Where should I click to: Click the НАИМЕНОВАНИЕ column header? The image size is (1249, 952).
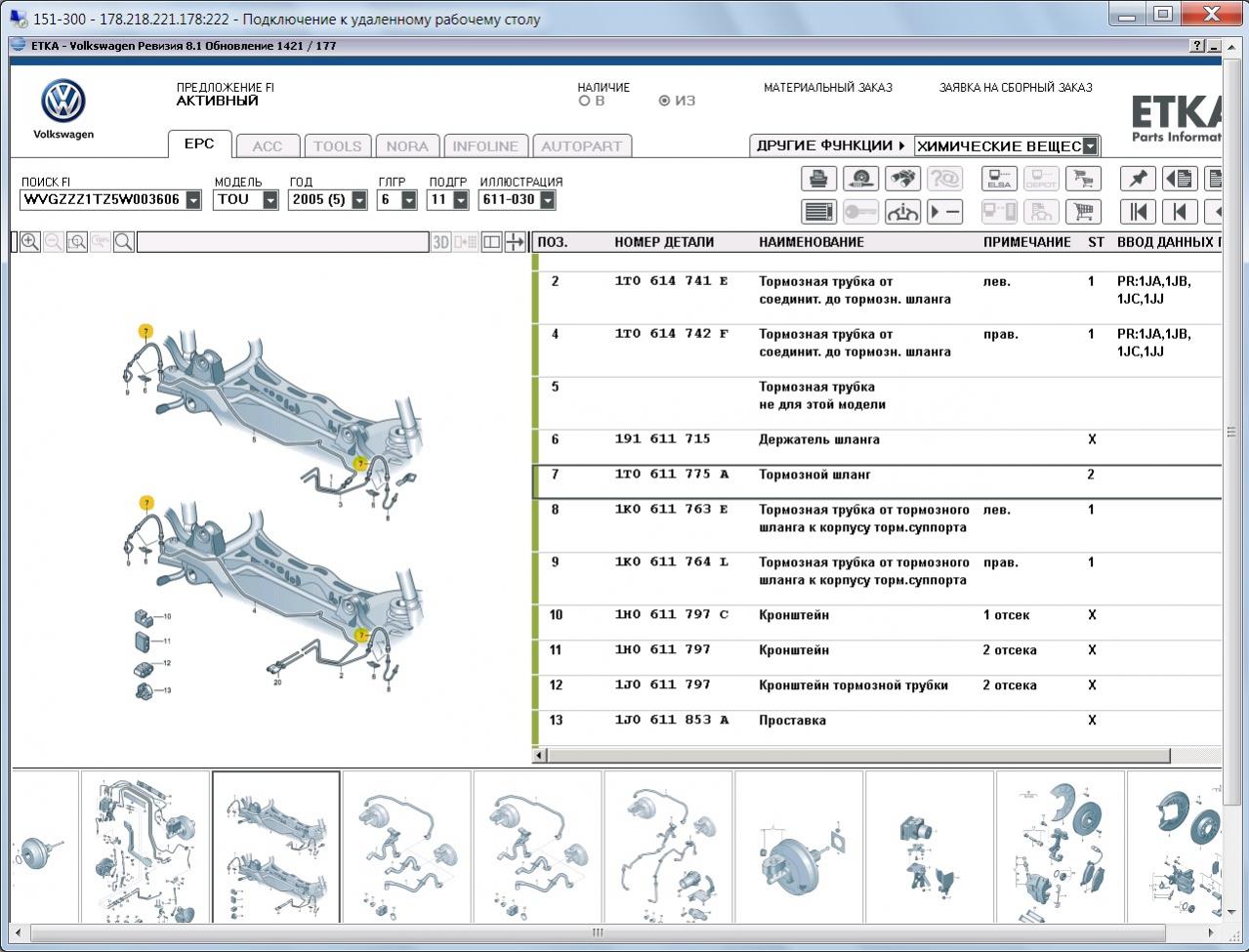(812, 242)
